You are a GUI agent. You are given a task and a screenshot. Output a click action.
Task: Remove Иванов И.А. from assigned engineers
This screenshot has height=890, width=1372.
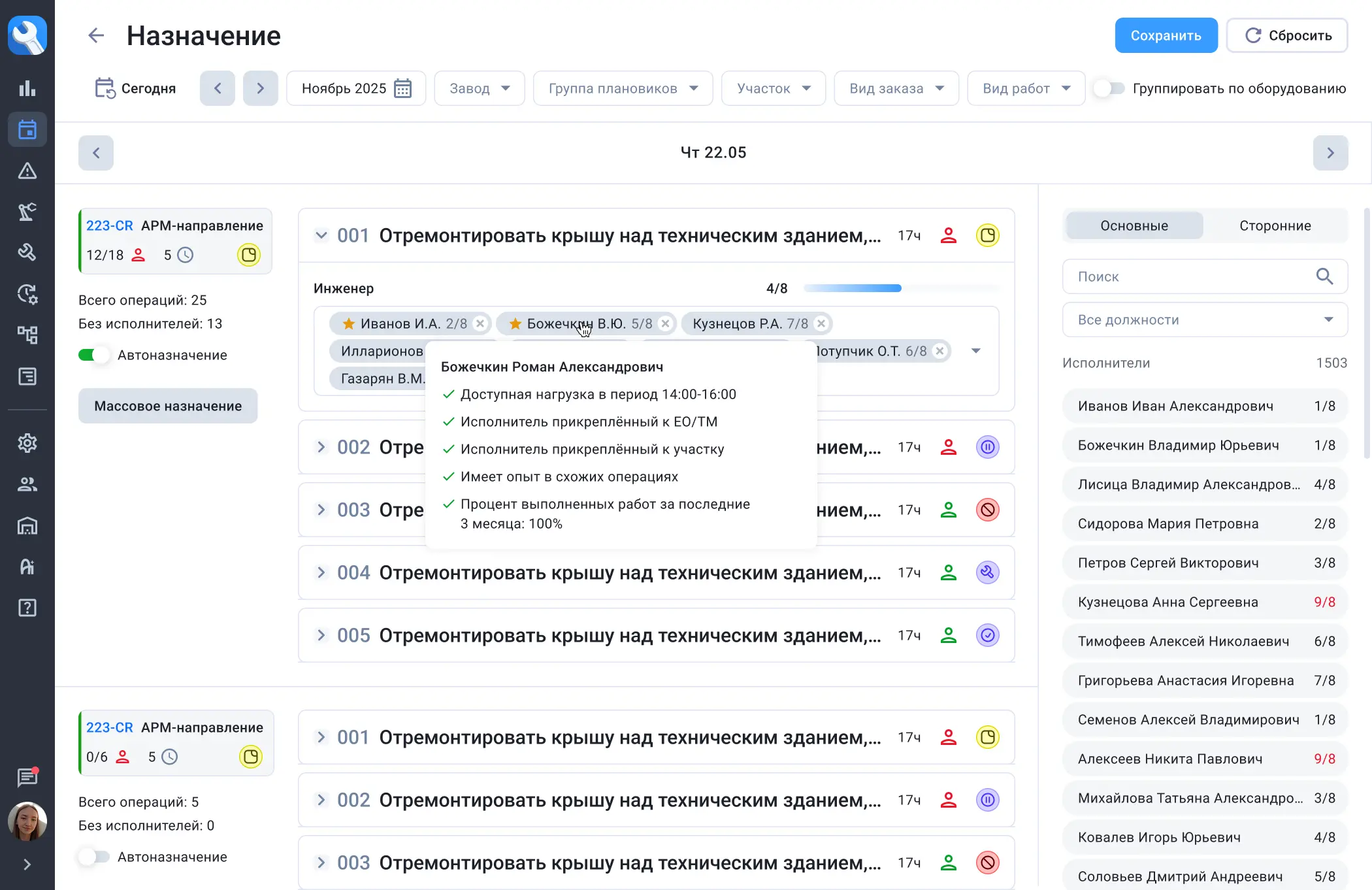click(480, 323)
